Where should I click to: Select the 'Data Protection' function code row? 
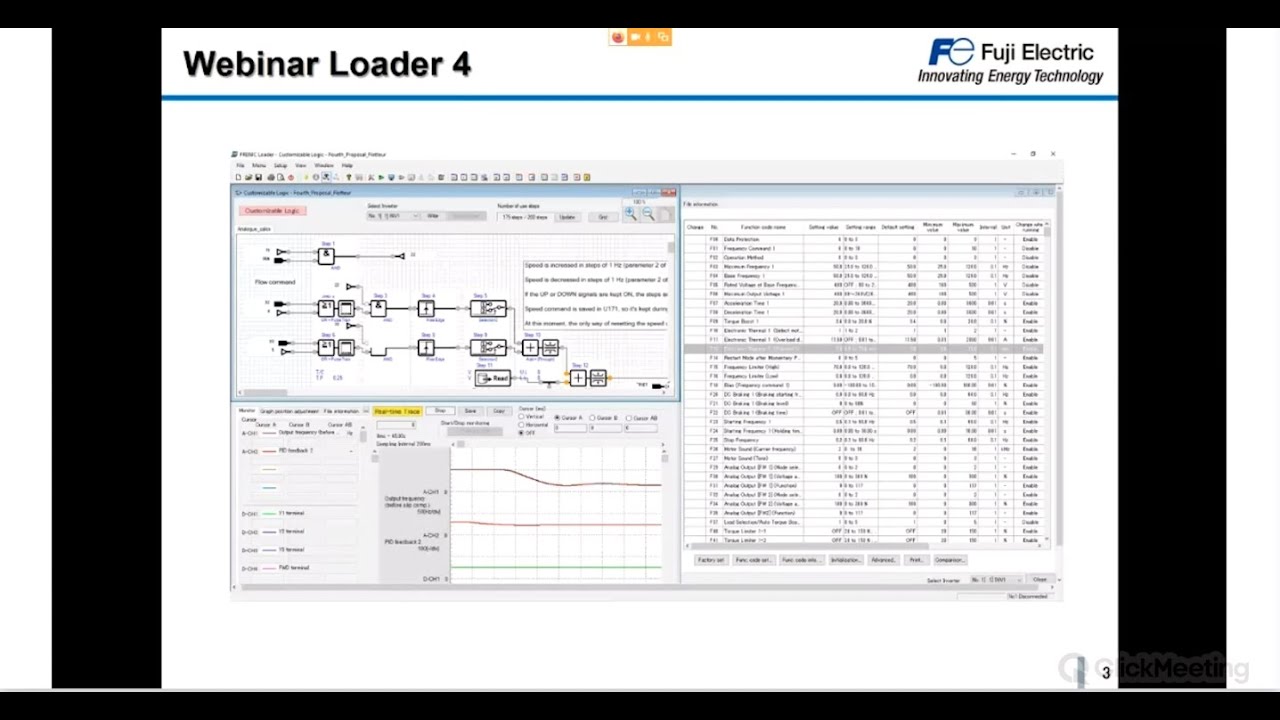pos(865,240)
